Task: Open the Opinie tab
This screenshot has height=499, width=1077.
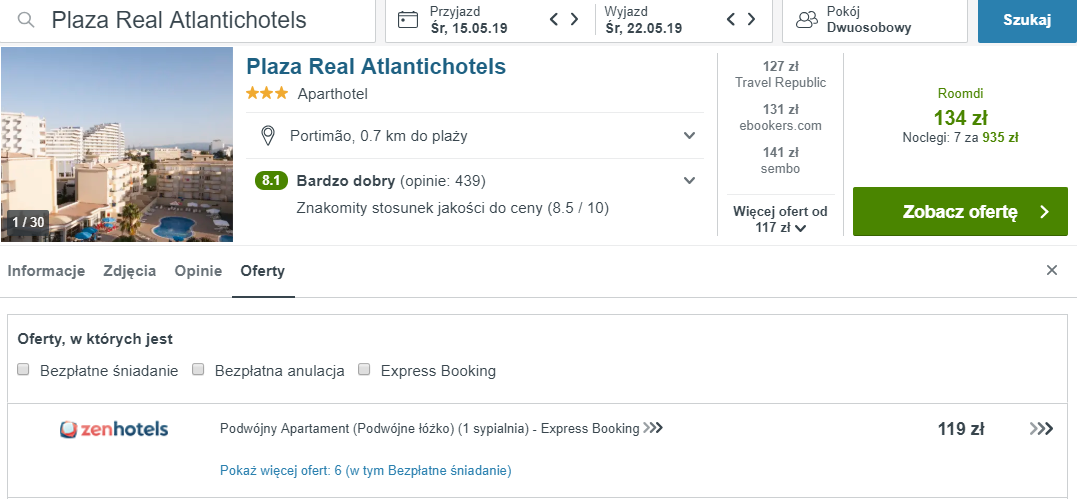Action: pyautogui.click(x=198, y=271)
